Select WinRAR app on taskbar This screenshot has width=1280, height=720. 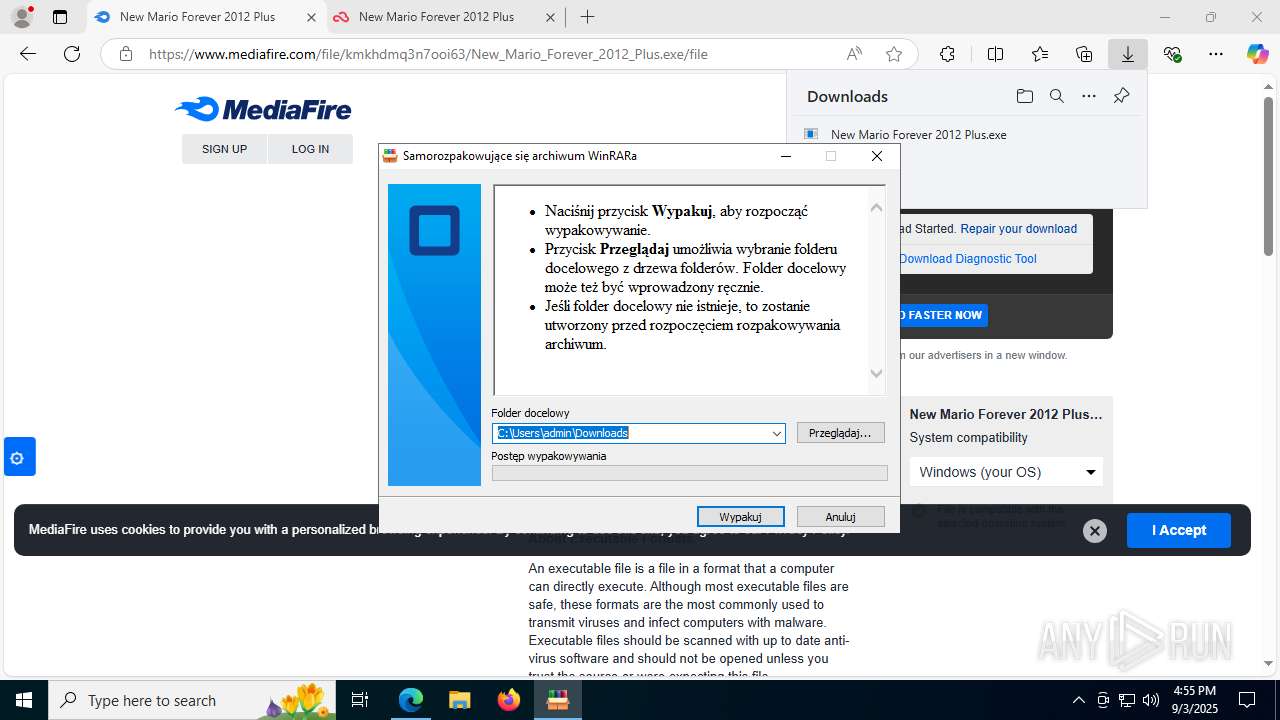tap(557, 700)
